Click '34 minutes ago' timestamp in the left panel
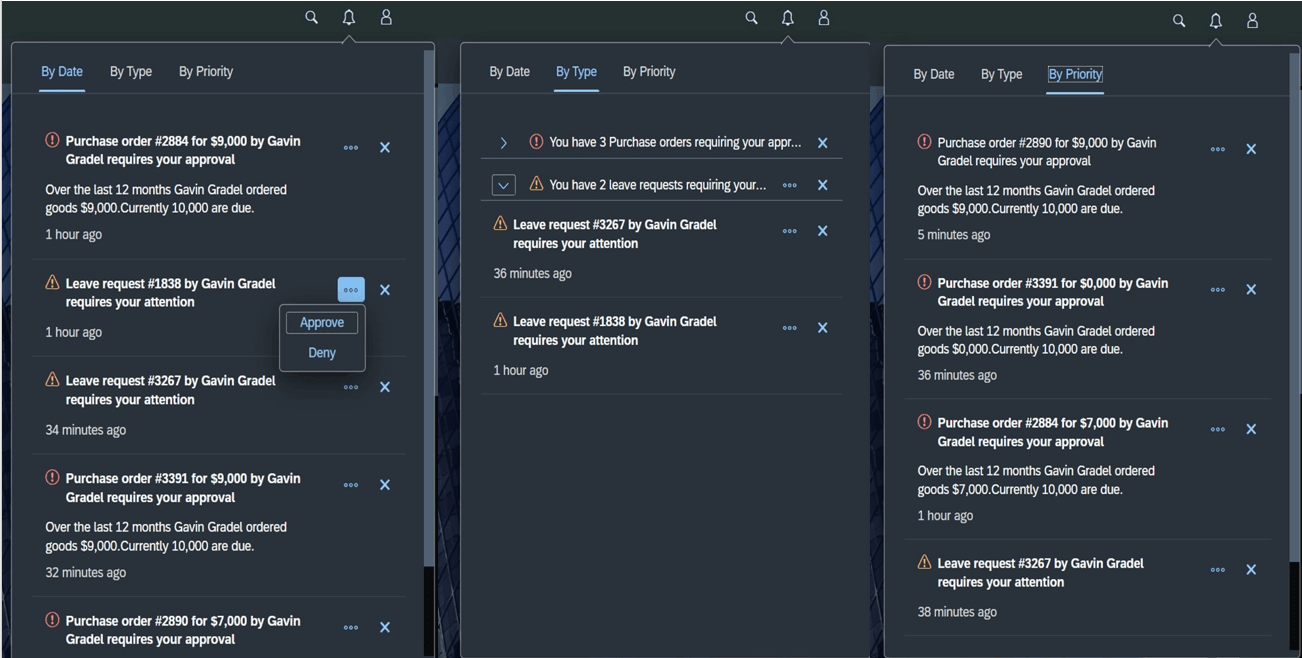Image resolution: width=1302 pixels, height=658 pixels. 85,430
